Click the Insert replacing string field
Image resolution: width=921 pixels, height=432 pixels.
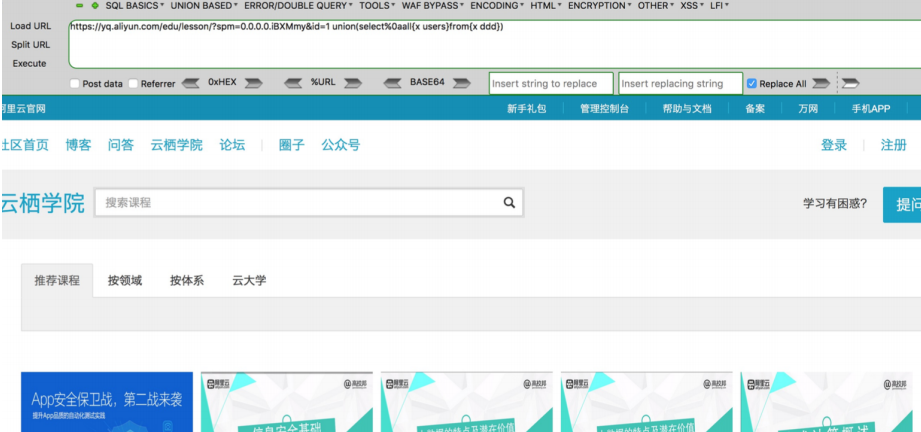pyautogui.click(x=680, y=83)
